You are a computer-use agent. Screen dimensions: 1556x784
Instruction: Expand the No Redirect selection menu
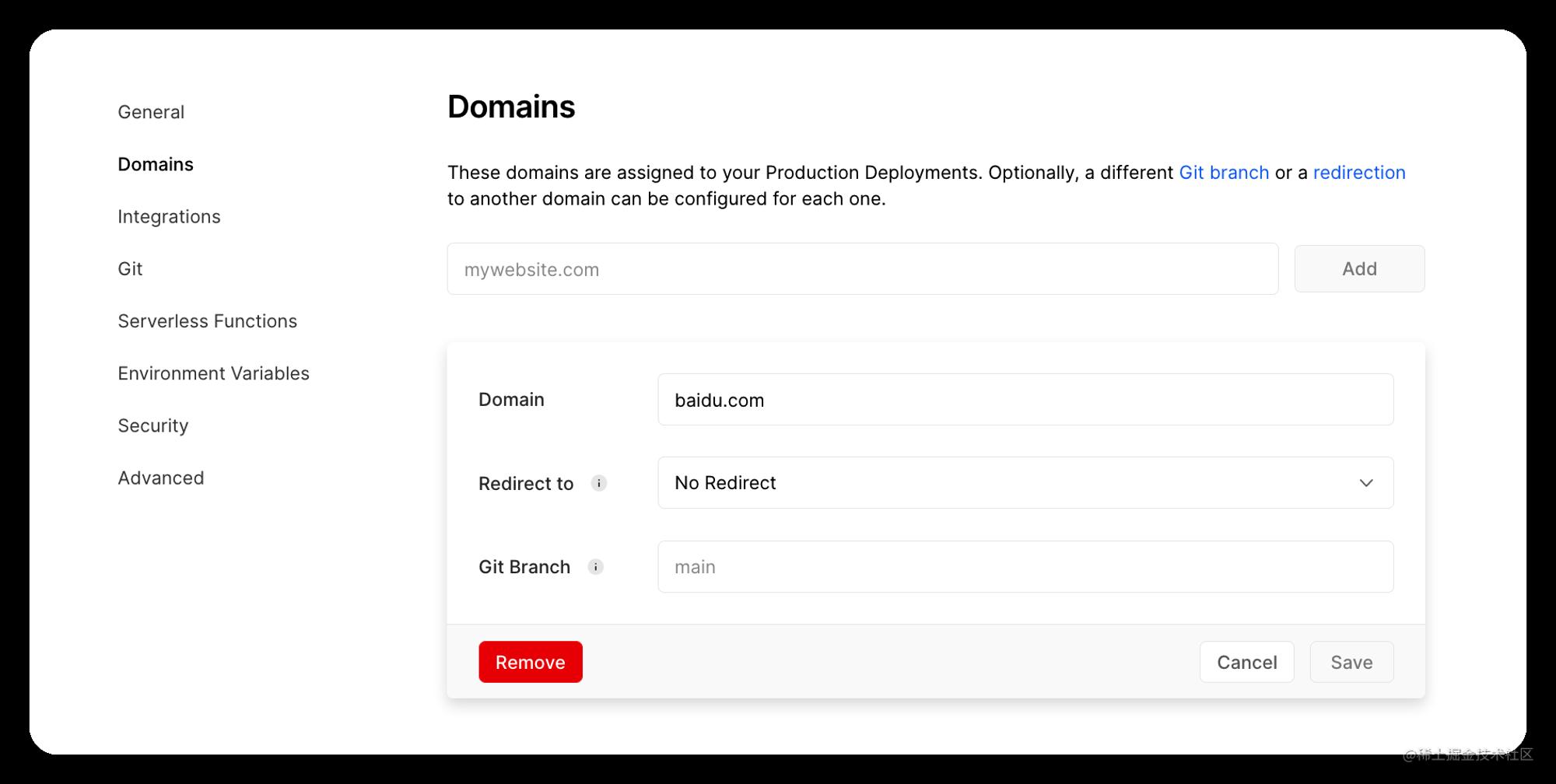[x=1025, y=482]
